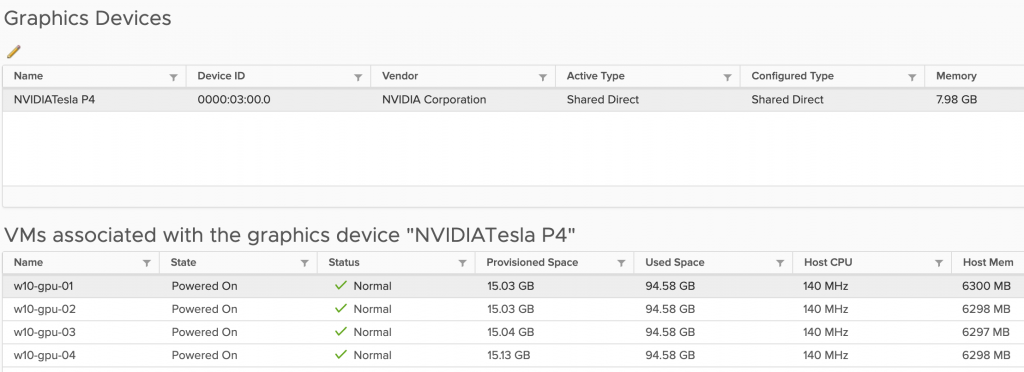Image resolution: width=1024 pixels, height=372 pixels.
Task: Select the NVIDIATesla P4 device row
Action: [x=512, y=100]
